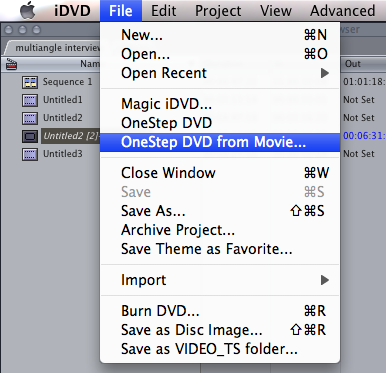Click the Untitled1 clip icon
This screenshot has width=386, height=373.
click(30, 100)
